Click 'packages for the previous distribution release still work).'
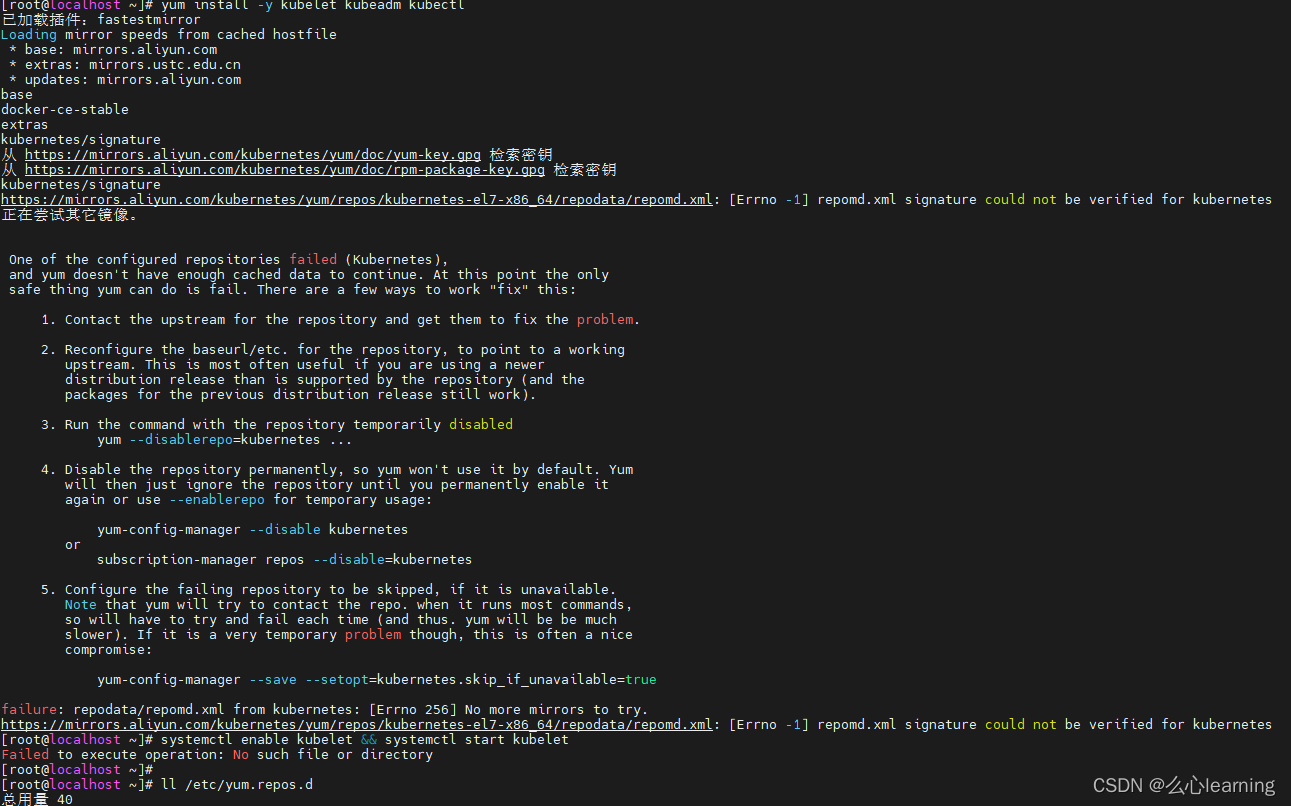1291x806 pixels. (301, 395)
